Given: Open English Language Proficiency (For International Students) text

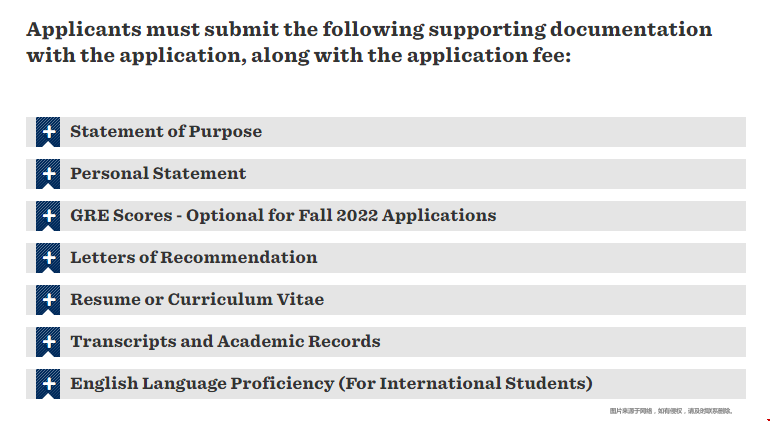Looking at the screenshot, I should [x=331, y=384].
